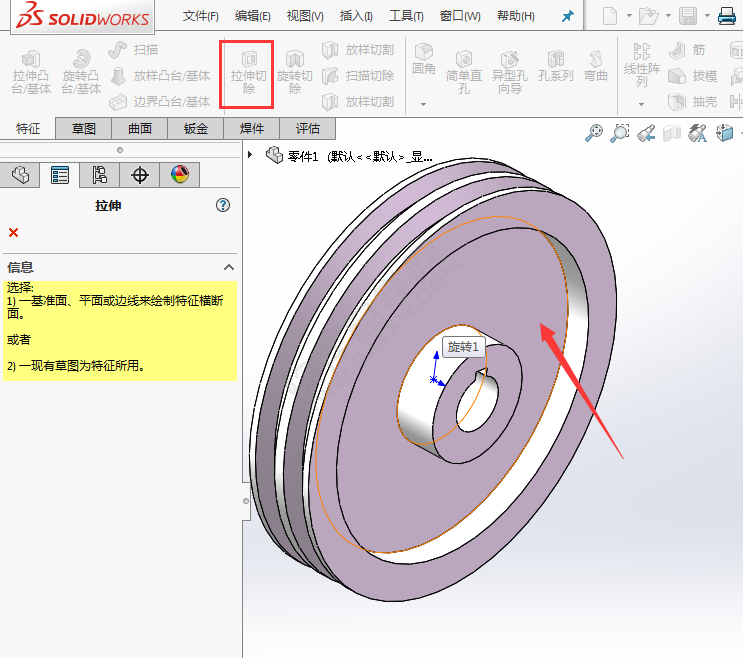Click the Section View icon
Viewport: 743px width, 658px height.
671,133
